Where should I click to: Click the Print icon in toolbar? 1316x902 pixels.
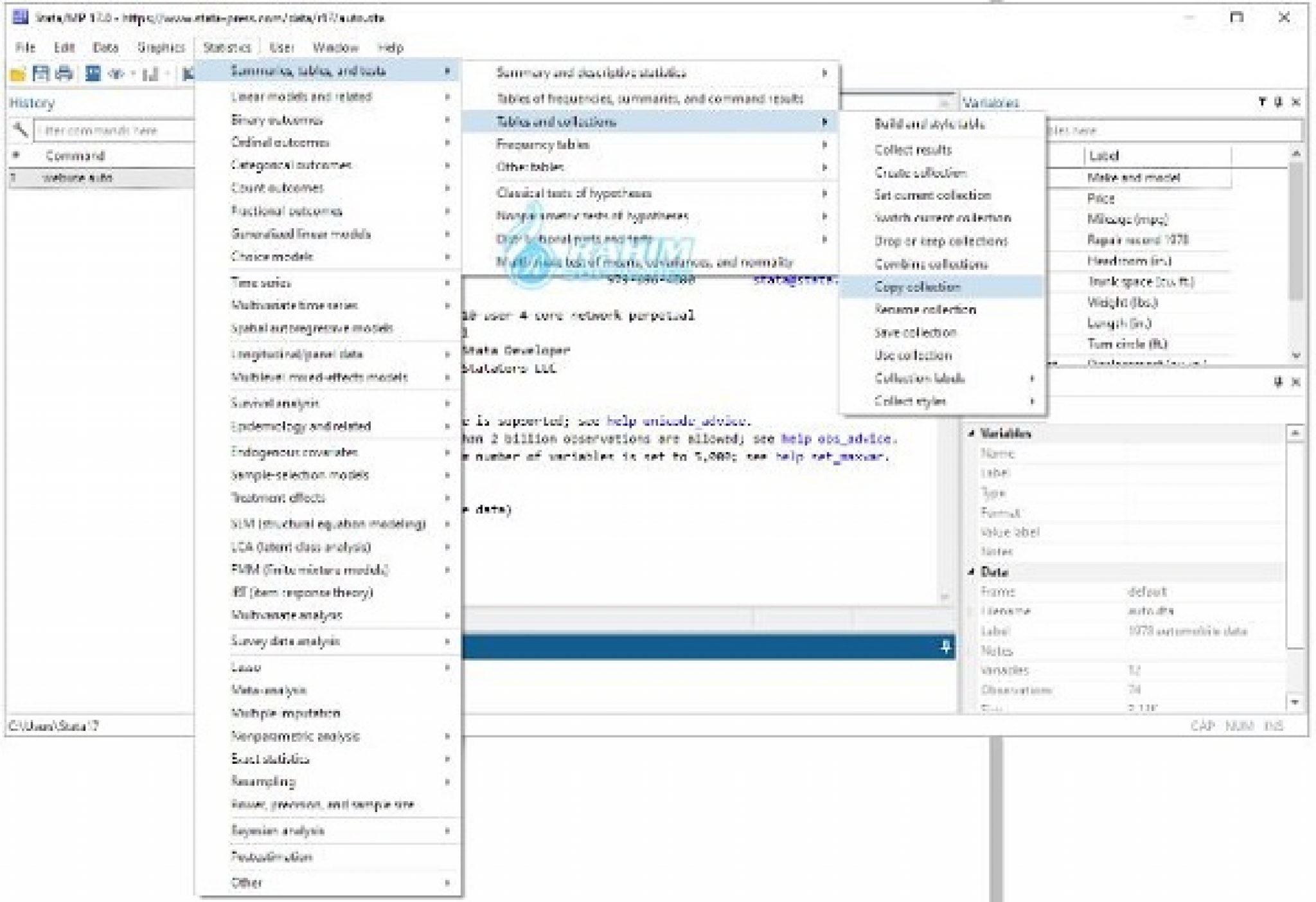(x=64, y=73)
